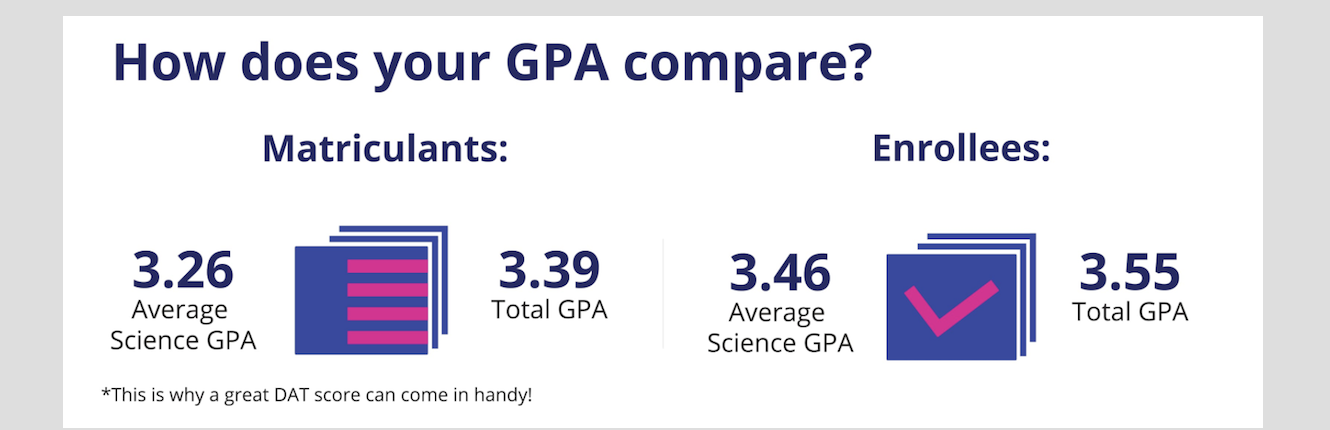
Task: Click the pink checkmark in the Enrollees icon
Action: coord(950,306)
